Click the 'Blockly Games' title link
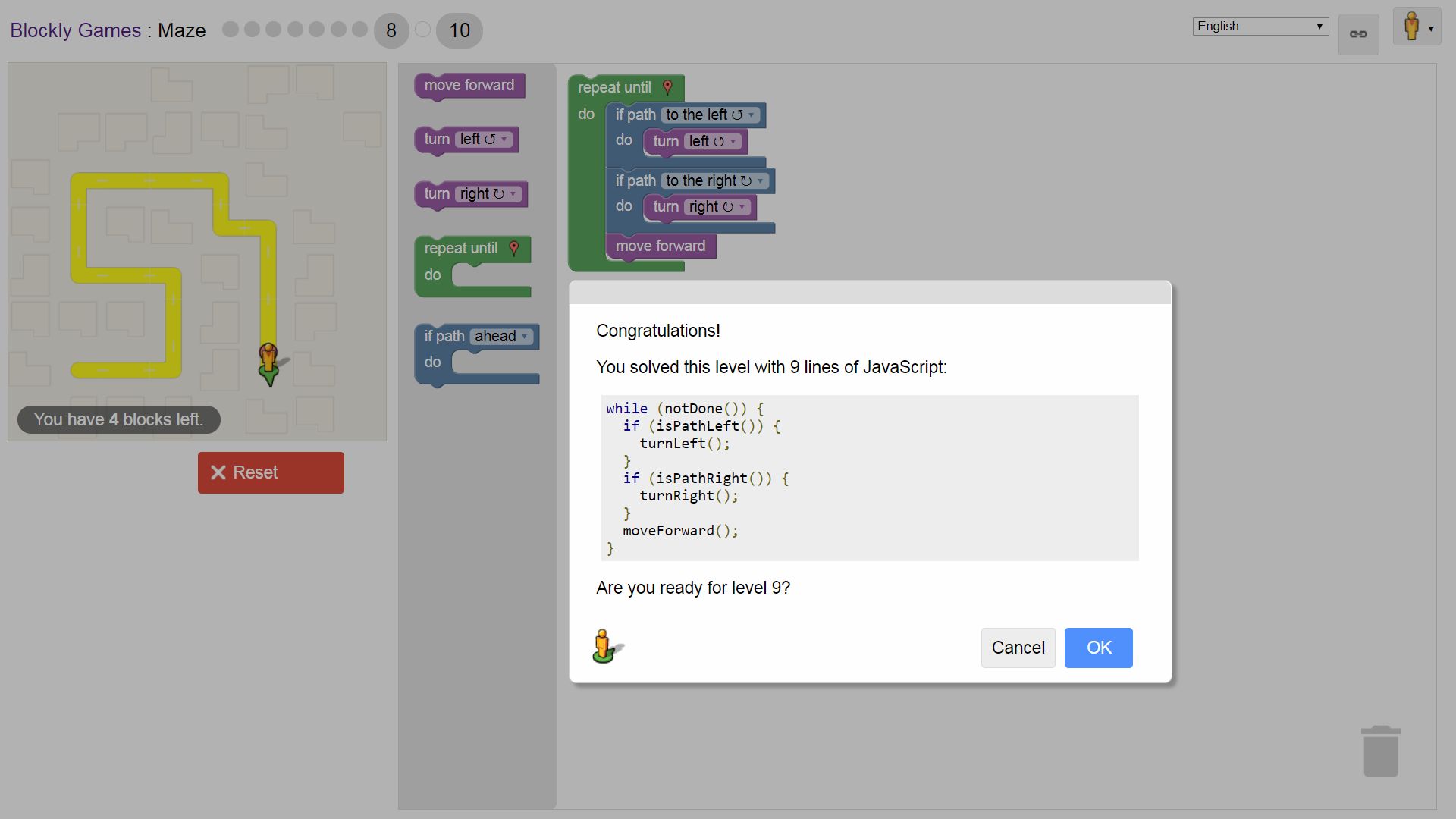 [x=76, y=30]
